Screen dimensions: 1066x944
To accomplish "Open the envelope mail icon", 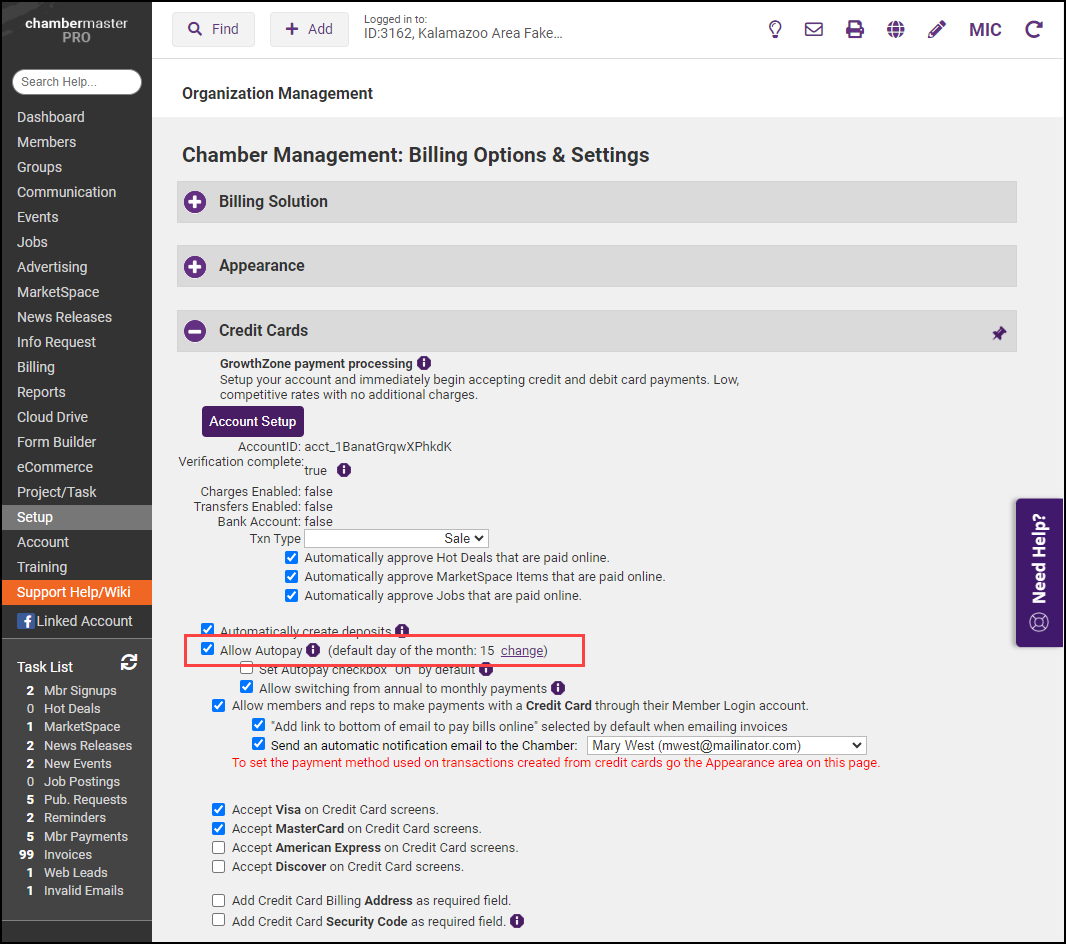I will [814, 29].
